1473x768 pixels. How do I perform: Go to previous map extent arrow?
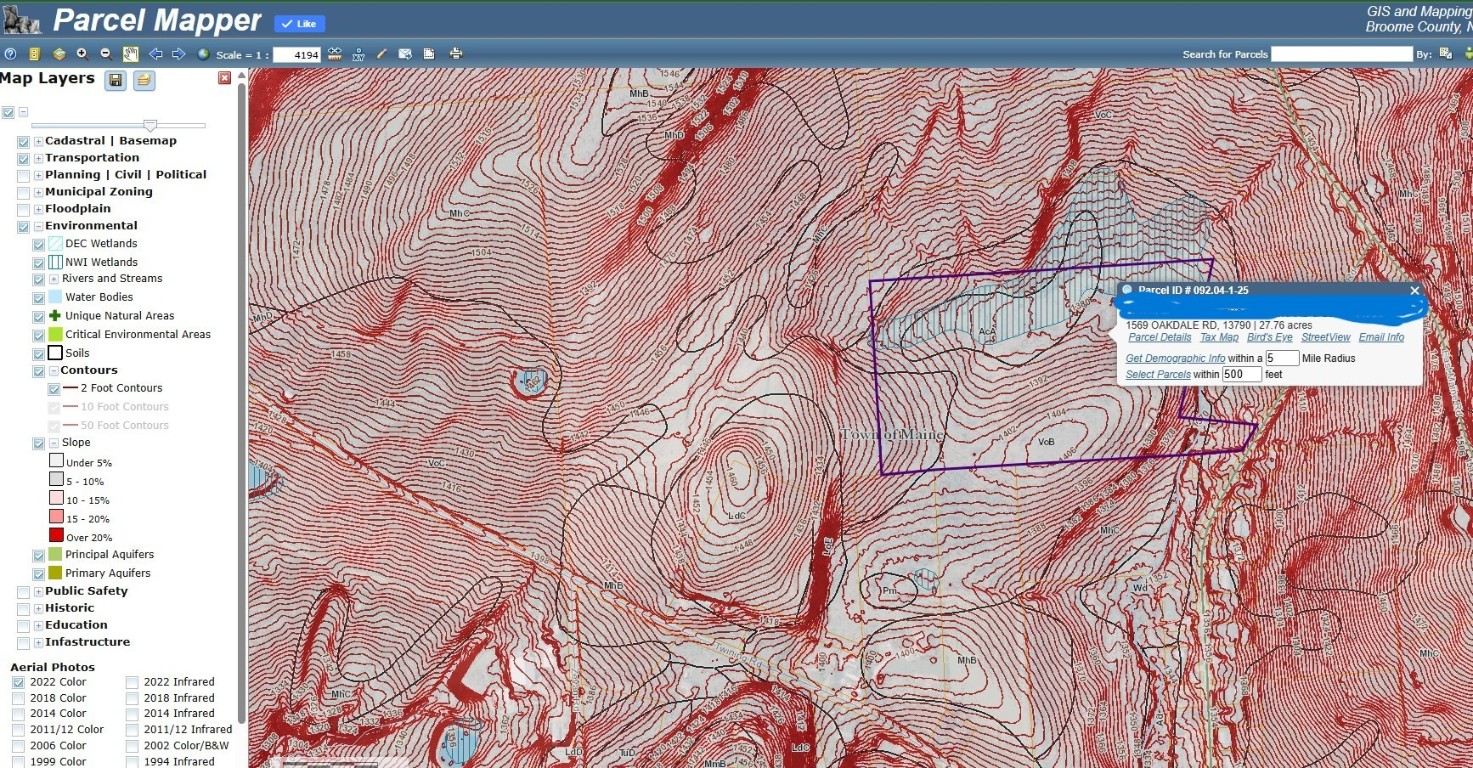pos(156,54)
